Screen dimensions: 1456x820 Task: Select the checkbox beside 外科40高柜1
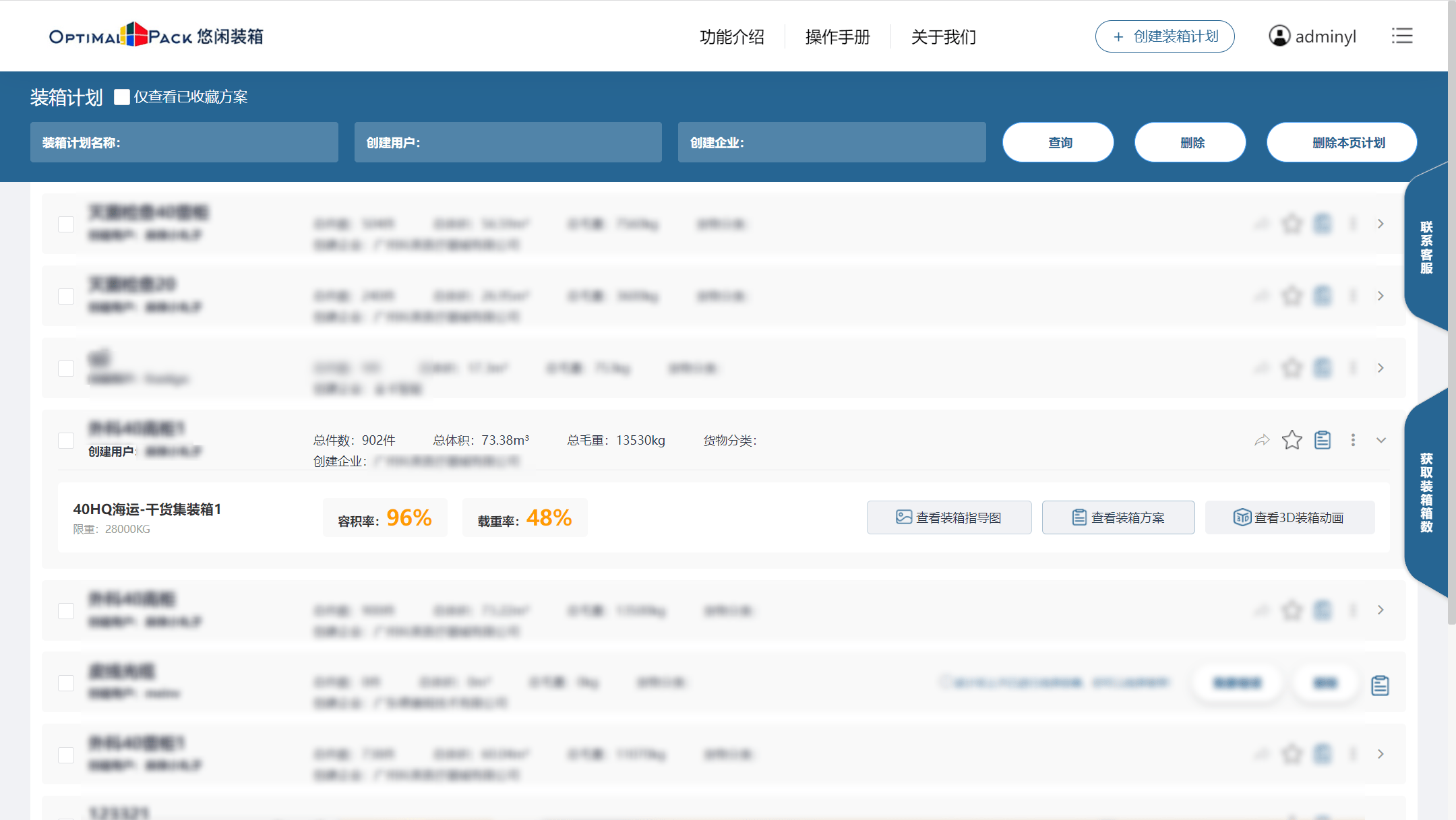(65, 440)
